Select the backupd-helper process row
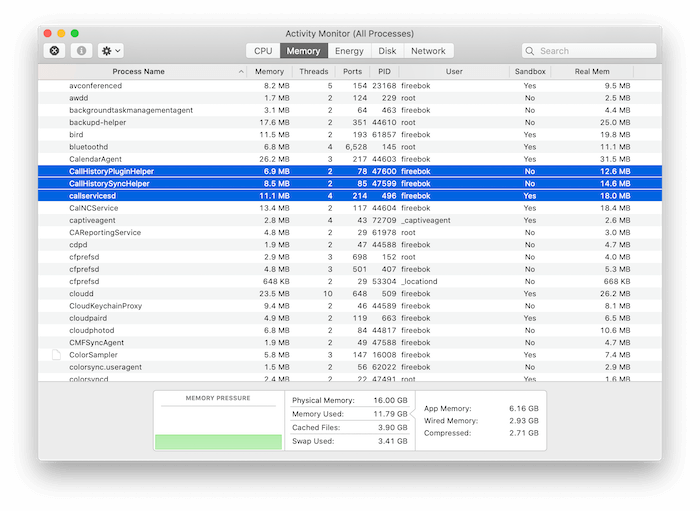This screenshot has width=700, height=511. coord(350,122)
